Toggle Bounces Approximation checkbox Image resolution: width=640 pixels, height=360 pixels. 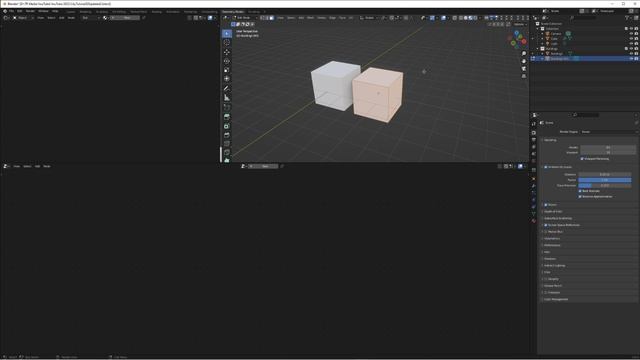580,197
